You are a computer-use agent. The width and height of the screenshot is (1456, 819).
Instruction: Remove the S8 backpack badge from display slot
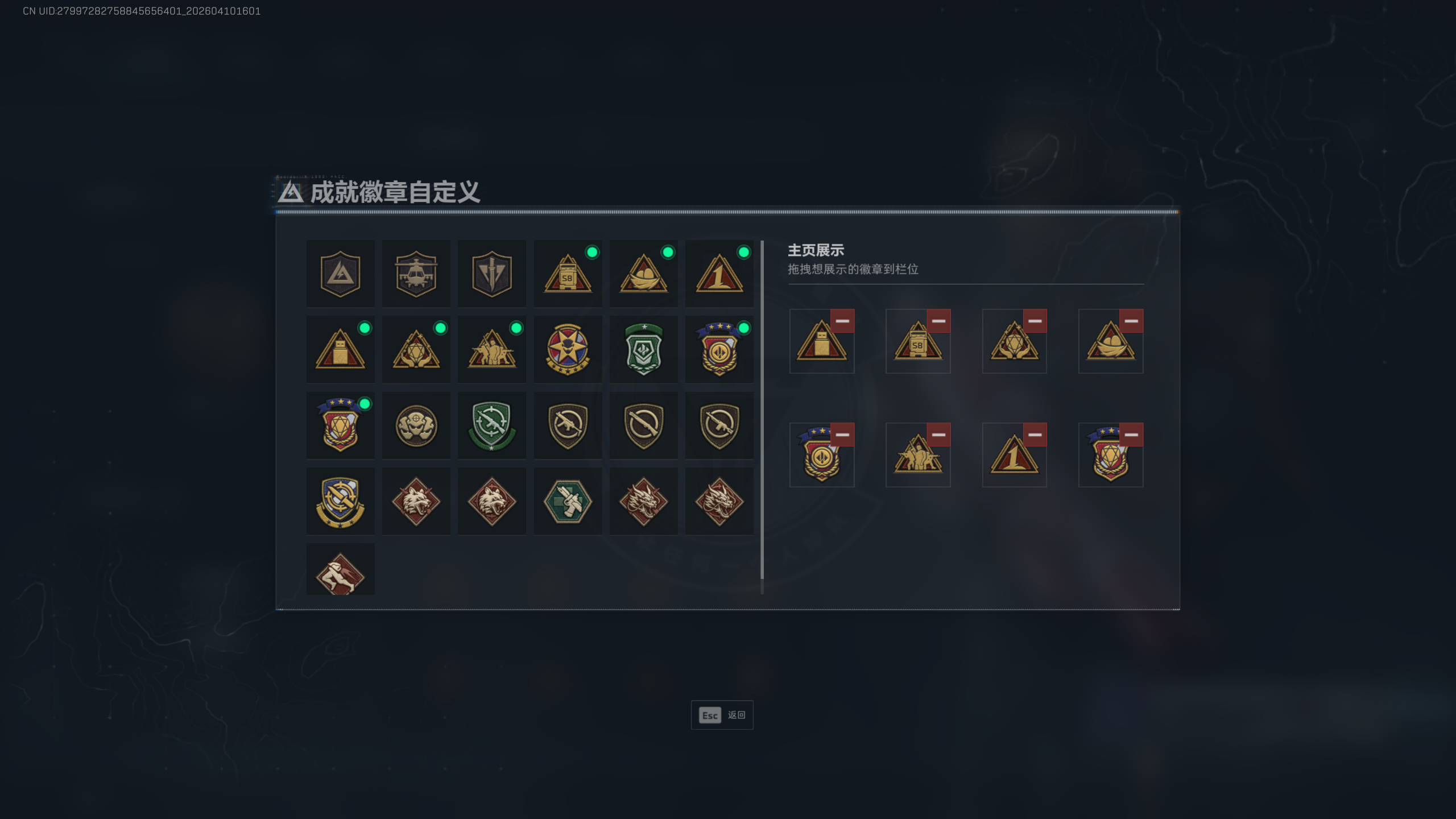click(938, 321)
